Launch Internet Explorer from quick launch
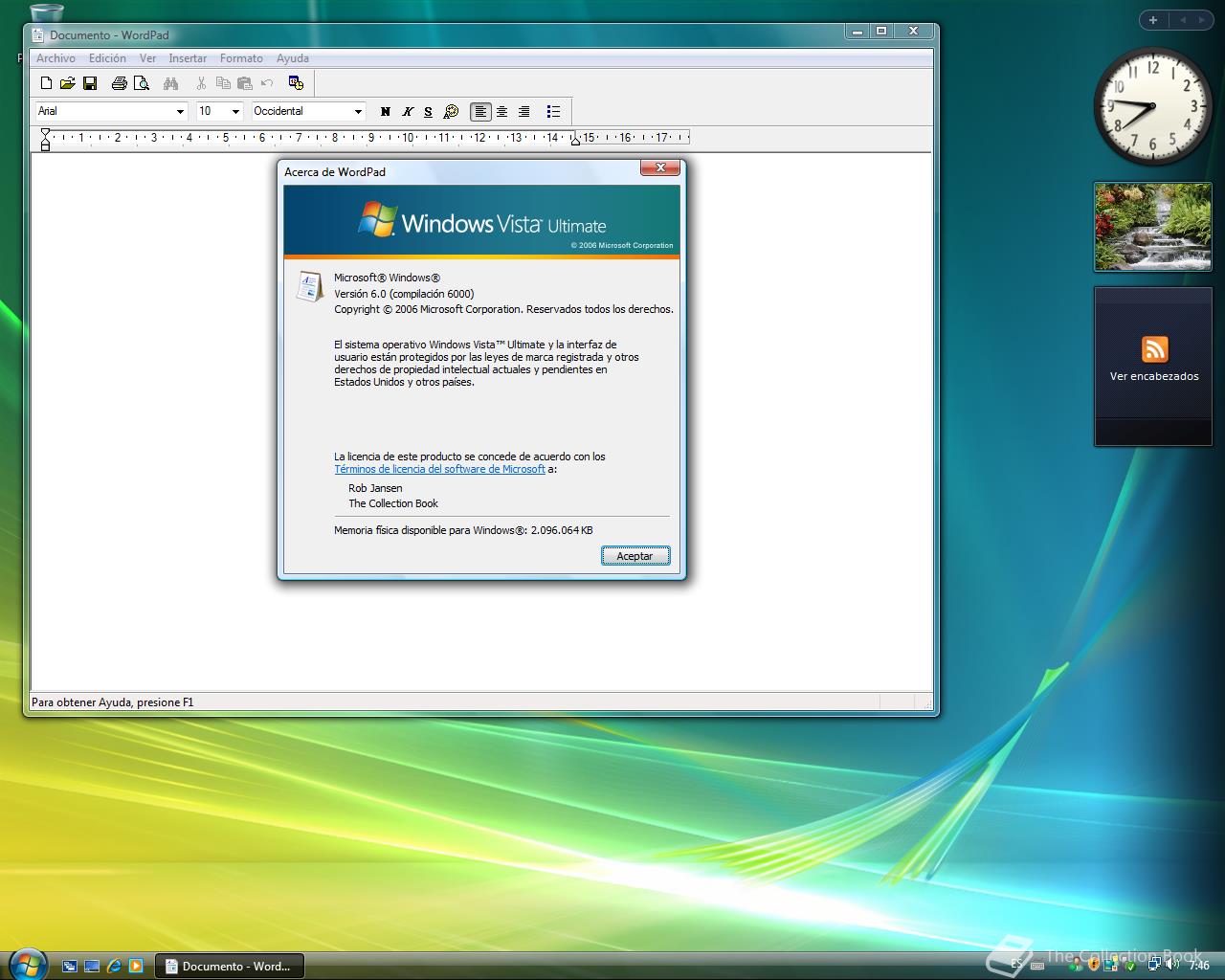The width and height of the screenshot is (1225, 980). pos(114,967)
